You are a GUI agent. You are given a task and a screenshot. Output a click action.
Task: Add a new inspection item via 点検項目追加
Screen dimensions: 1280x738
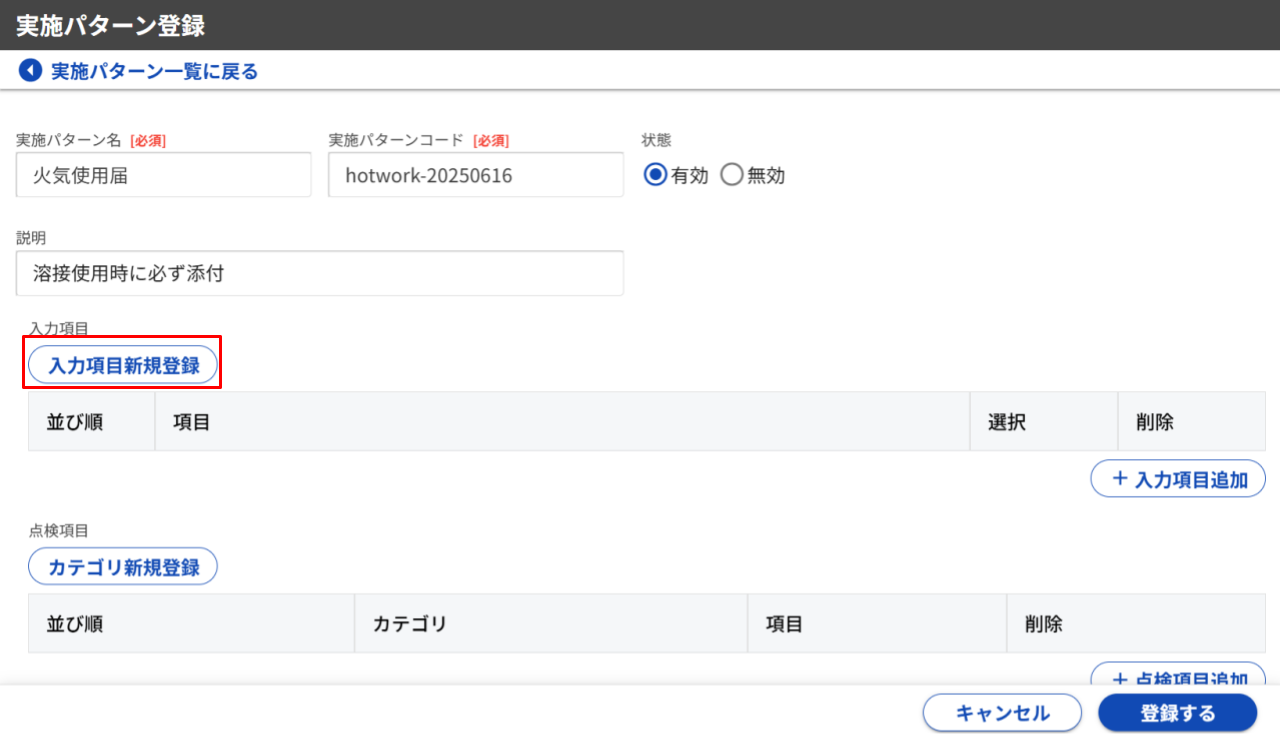[1178, 678]
